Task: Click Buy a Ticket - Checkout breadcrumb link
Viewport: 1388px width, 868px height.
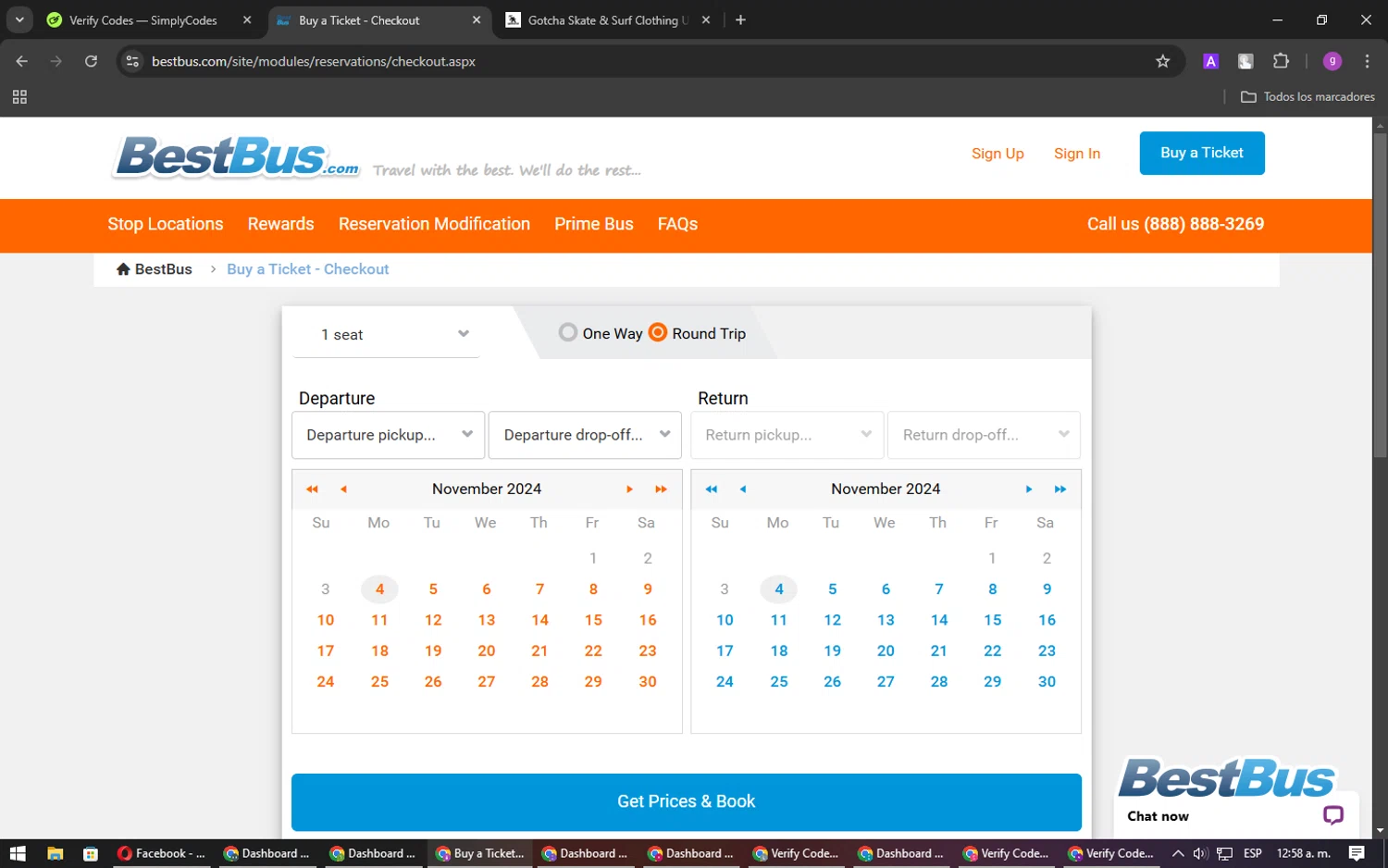Action: click(307, 269)
